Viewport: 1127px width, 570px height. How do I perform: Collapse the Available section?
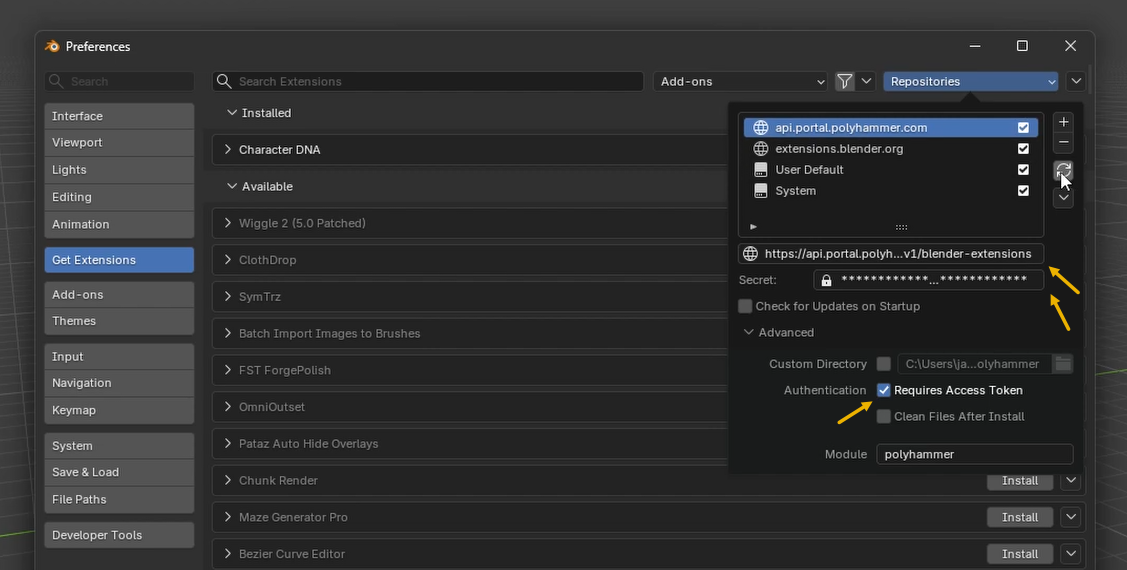(x=231, y=186)
